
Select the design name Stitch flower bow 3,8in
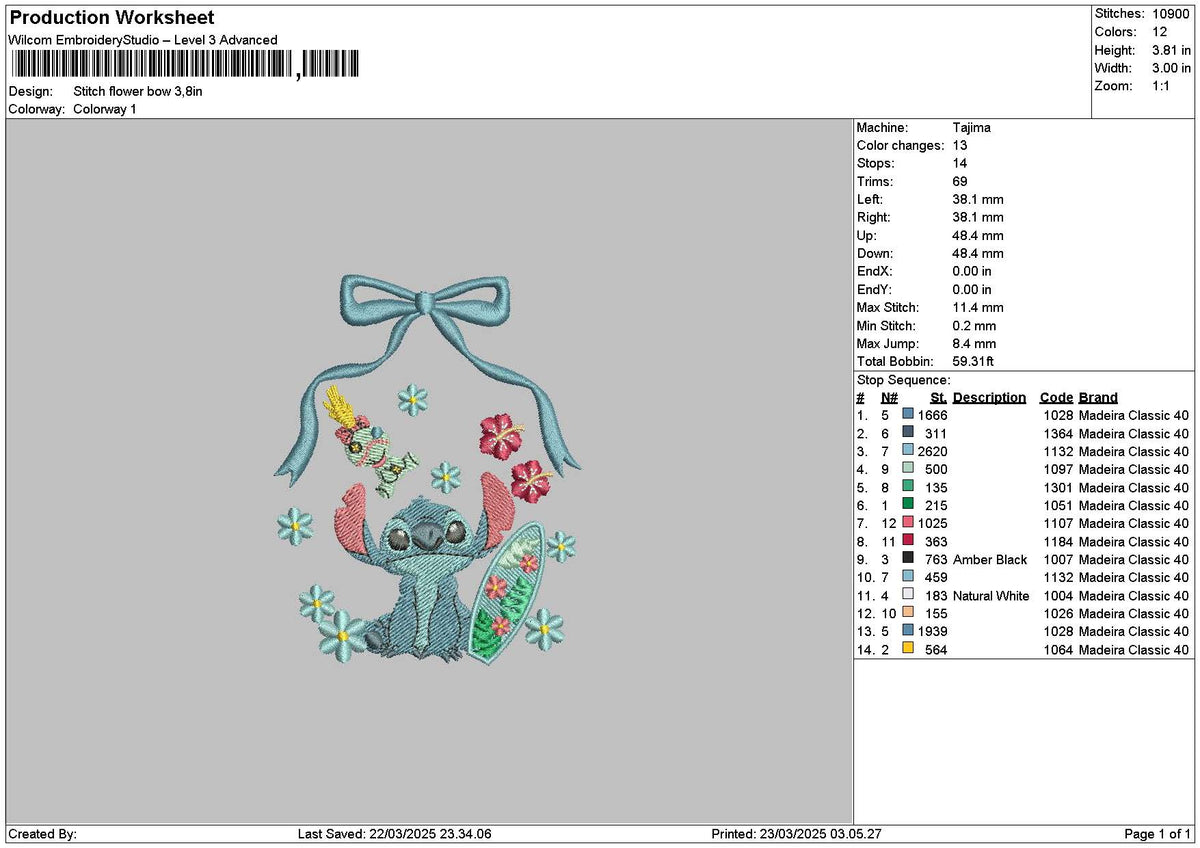pyautogui.click(x=138, y=91)
